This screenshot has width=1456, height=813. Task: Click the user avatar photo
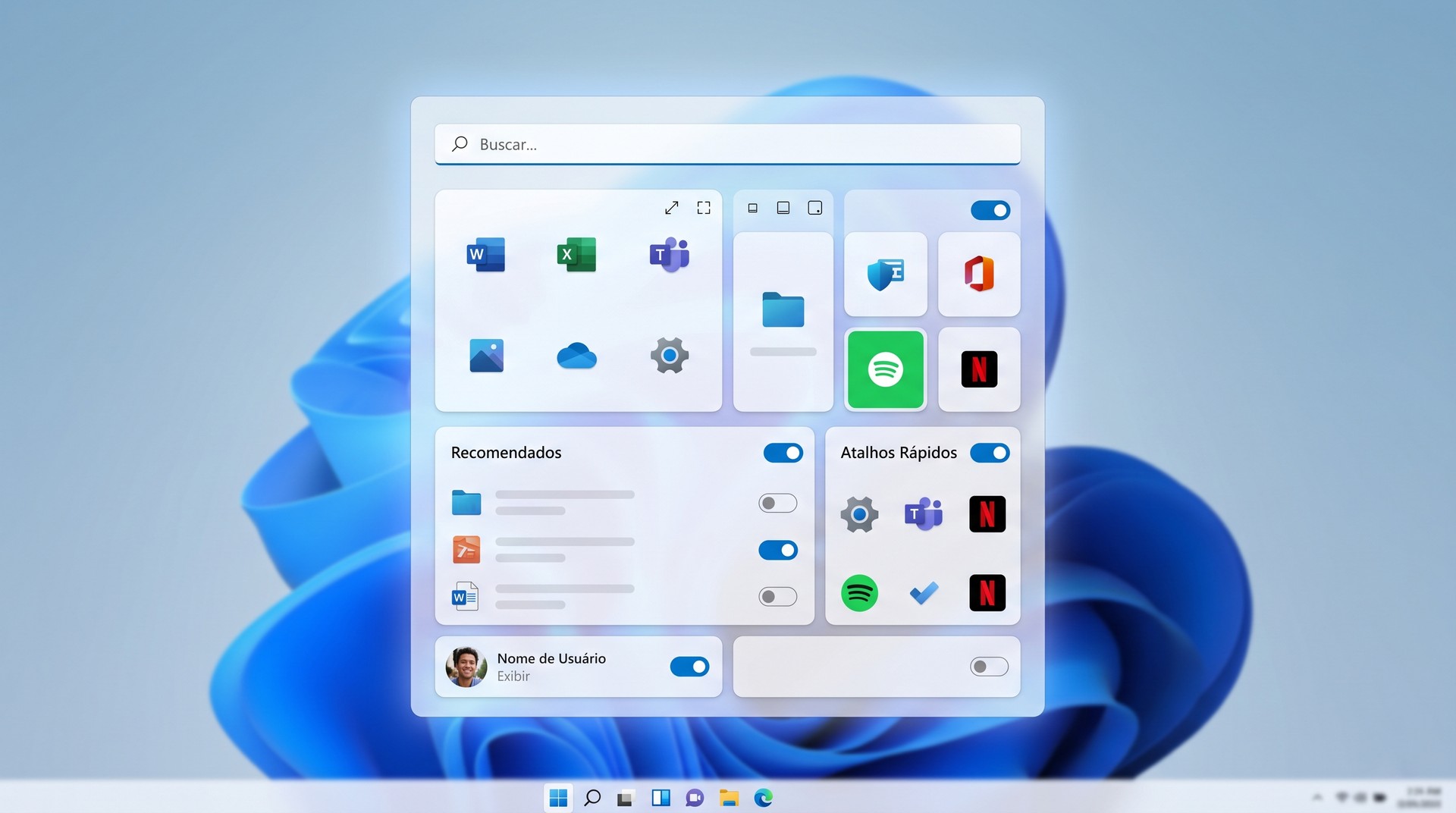pyautogui.click(x=466, y=667)
